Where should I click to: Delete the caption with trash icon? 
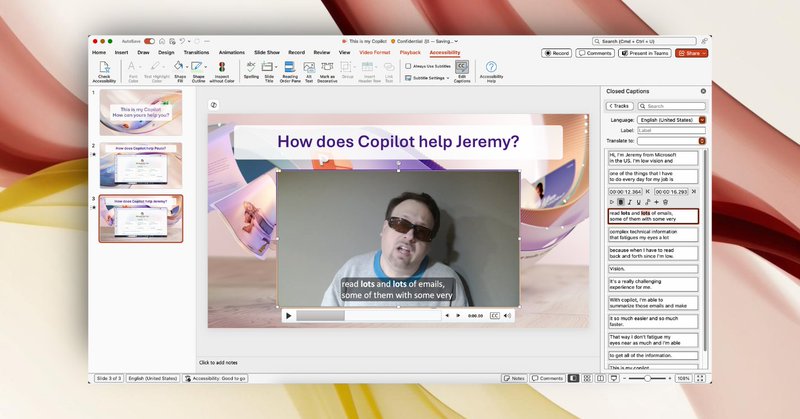pos(665,202)
